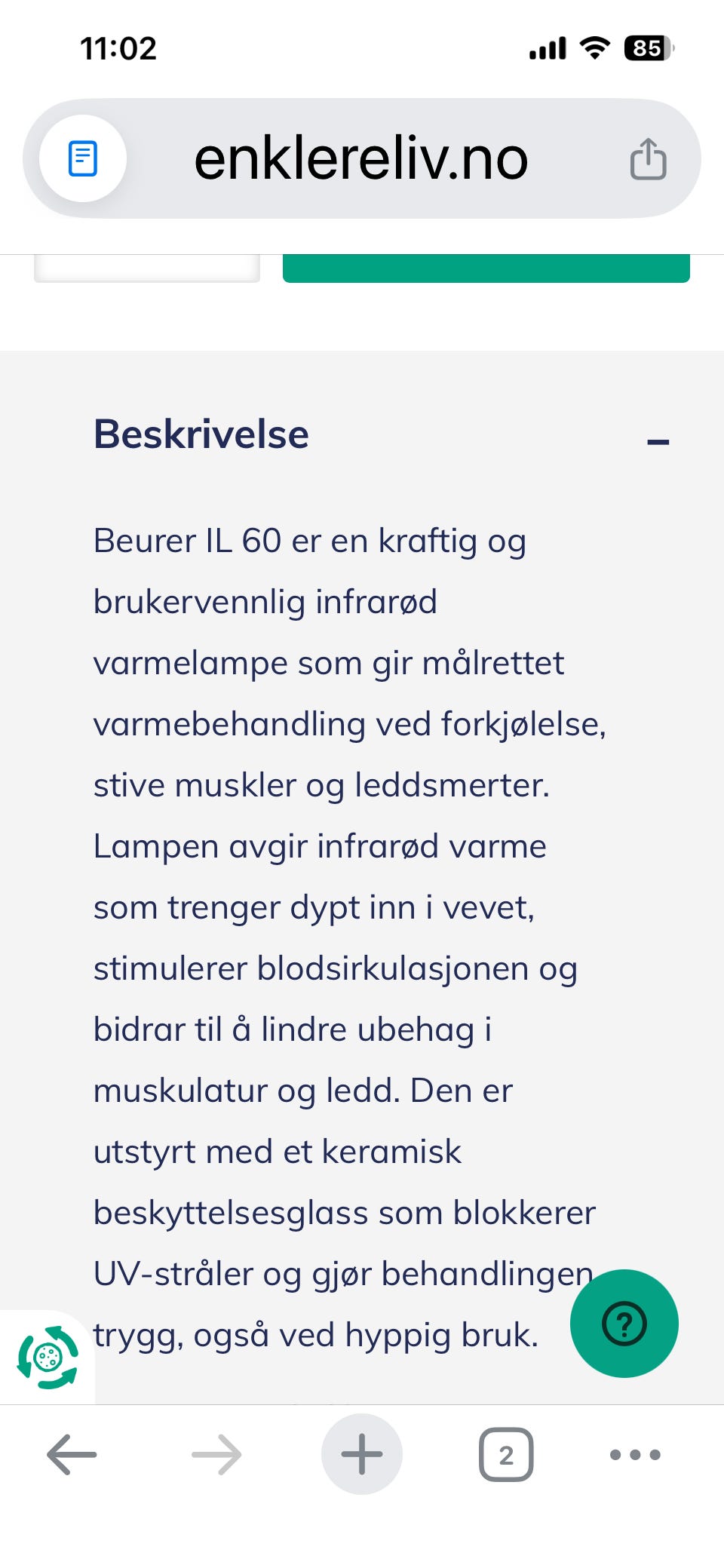Tap the 11:02 clock in status bar
The width and height of the screenshot is (724, 1568).
click(x=118, y=49)
